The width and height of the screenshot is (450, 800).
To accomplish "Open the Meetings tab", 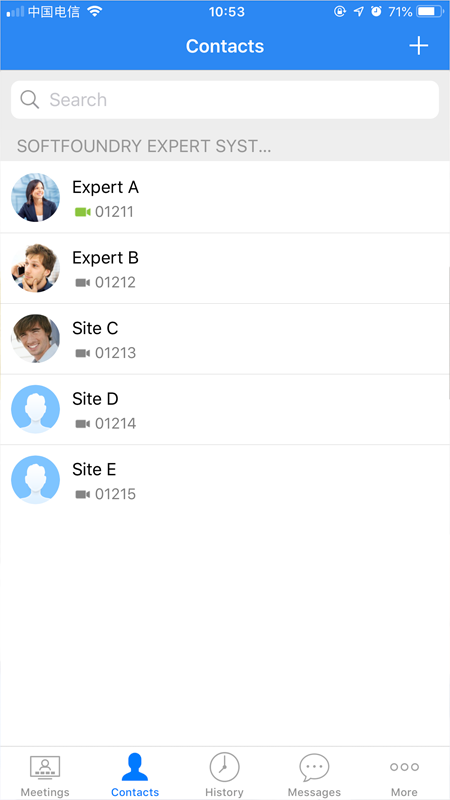I will click(45, 774).
